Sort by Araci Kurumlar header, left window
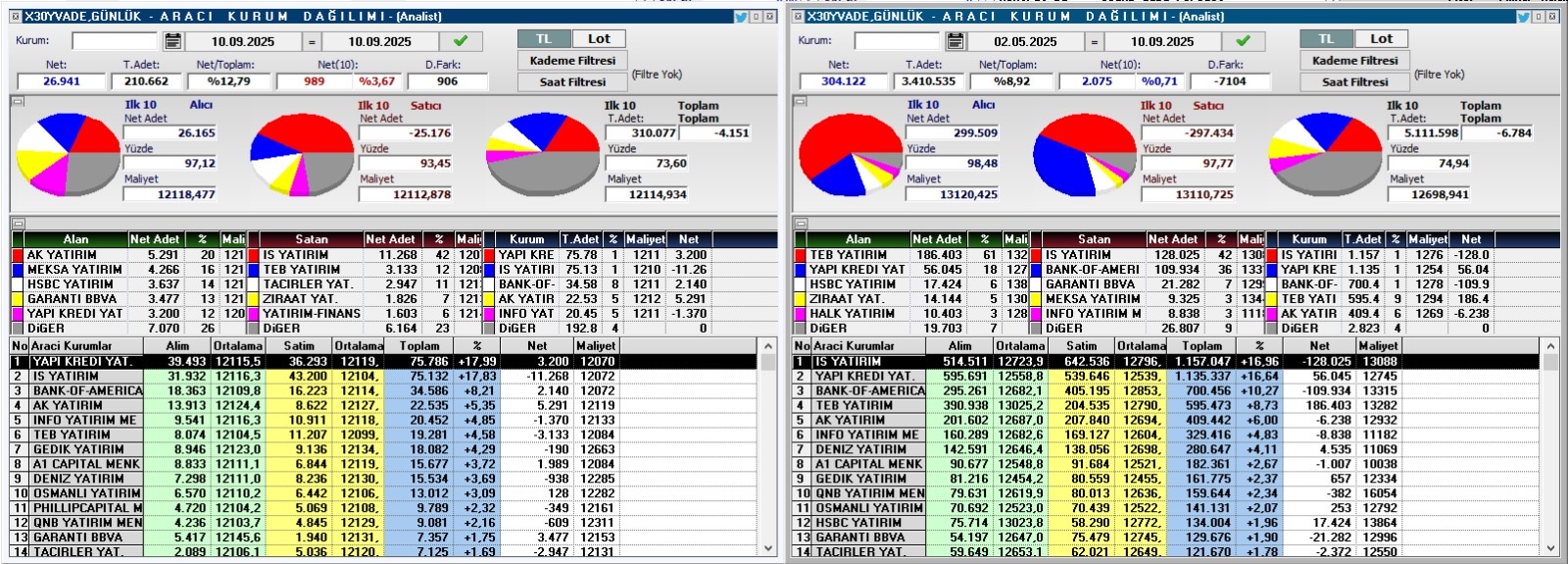 pyautogui.click(x=86, y=346)
